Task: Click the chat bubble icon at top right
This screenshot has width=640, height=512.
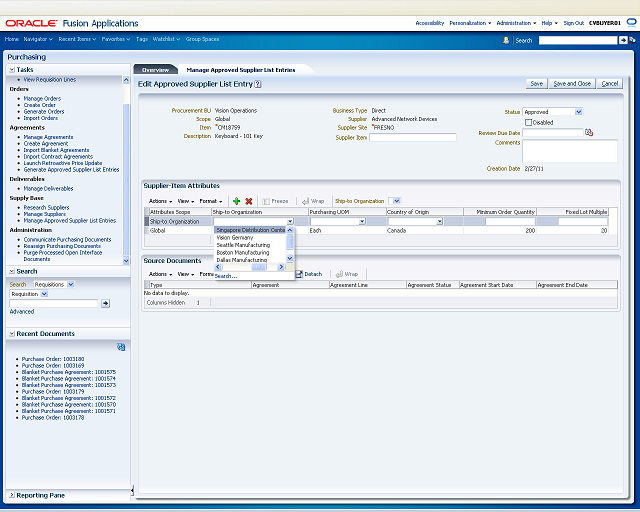Action: tap(631, 23)
